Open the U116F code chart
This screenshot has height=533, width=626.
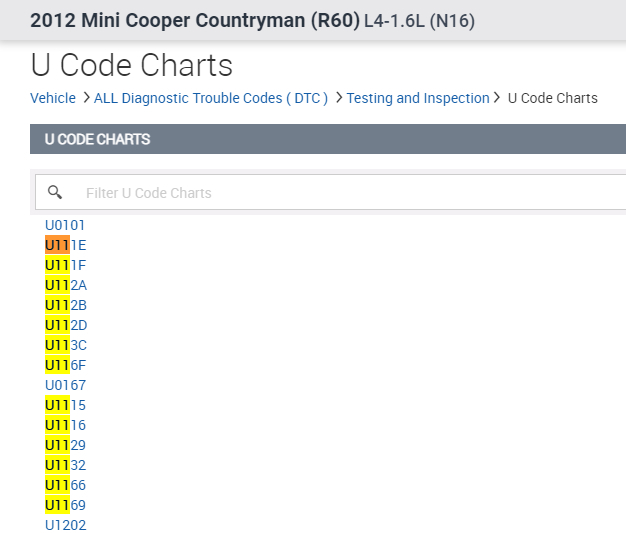pyautogui.click(x=65, y=365)
